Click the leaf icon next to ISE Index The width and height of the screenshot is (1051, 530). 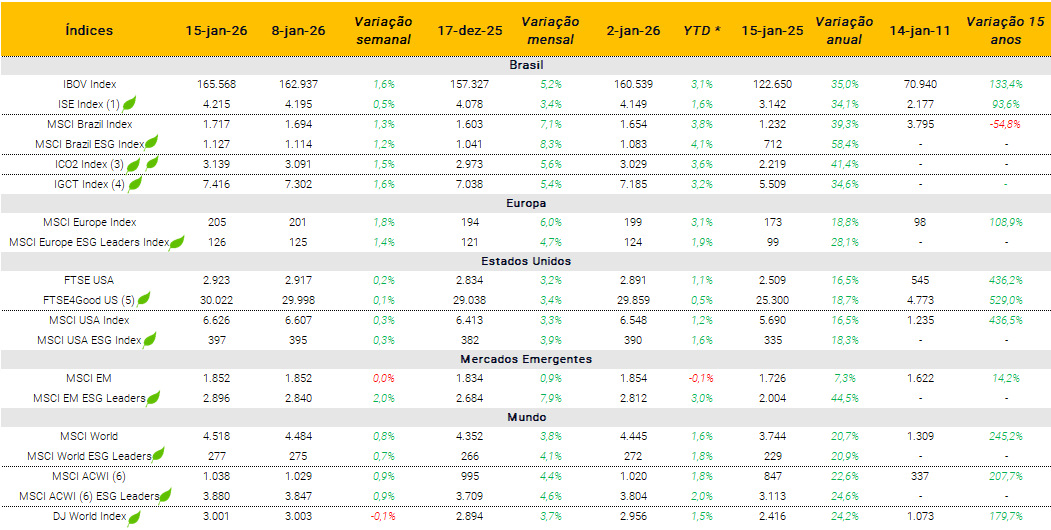click(129, 103)
